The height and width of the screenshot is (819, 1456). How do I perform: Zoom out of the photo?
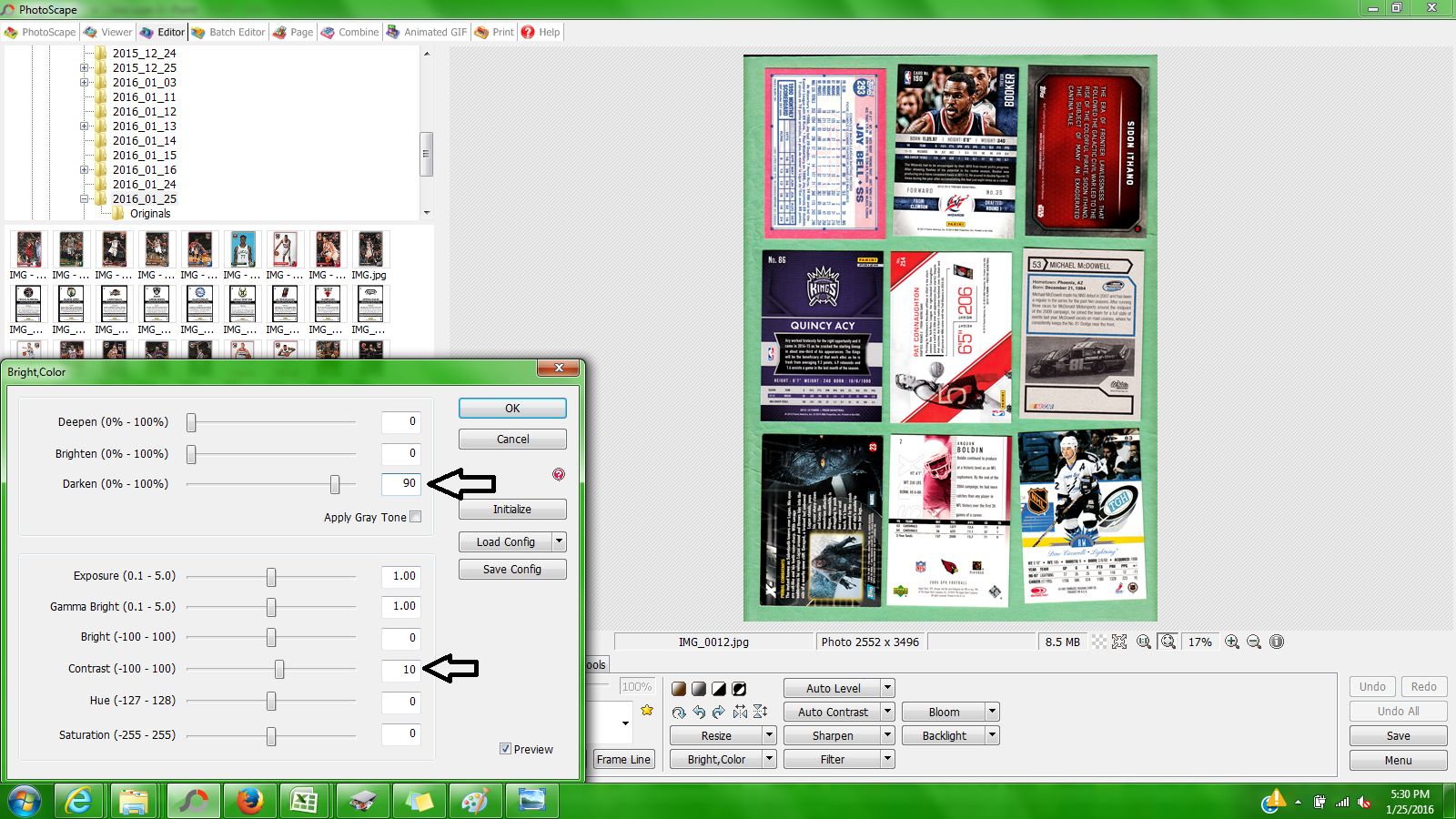[x=1254, y=642]
